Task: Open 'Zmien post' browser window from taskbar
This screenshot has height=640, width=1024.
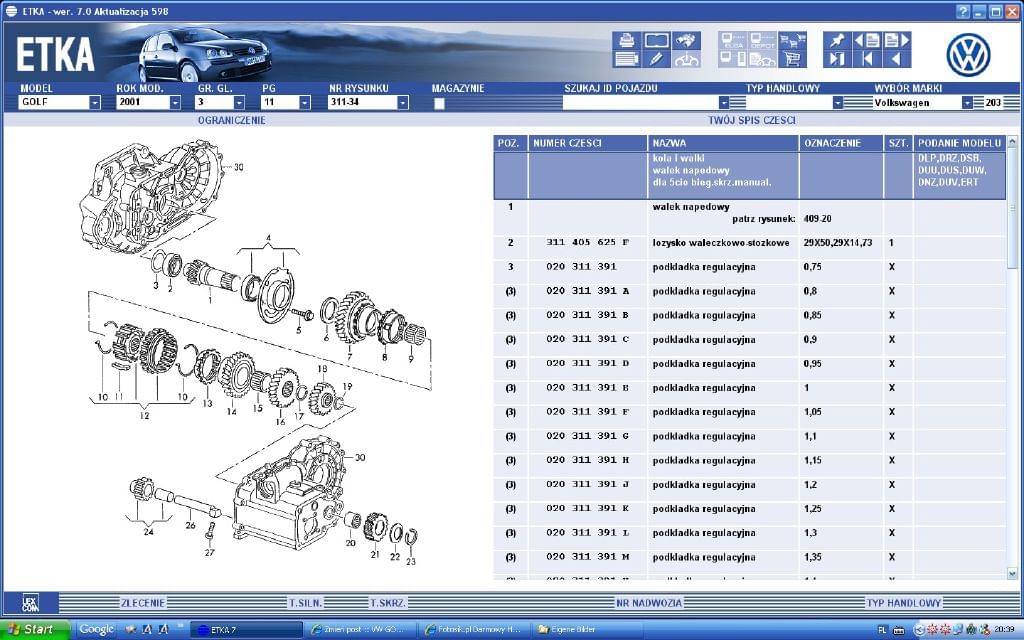Action: (359, 630)
